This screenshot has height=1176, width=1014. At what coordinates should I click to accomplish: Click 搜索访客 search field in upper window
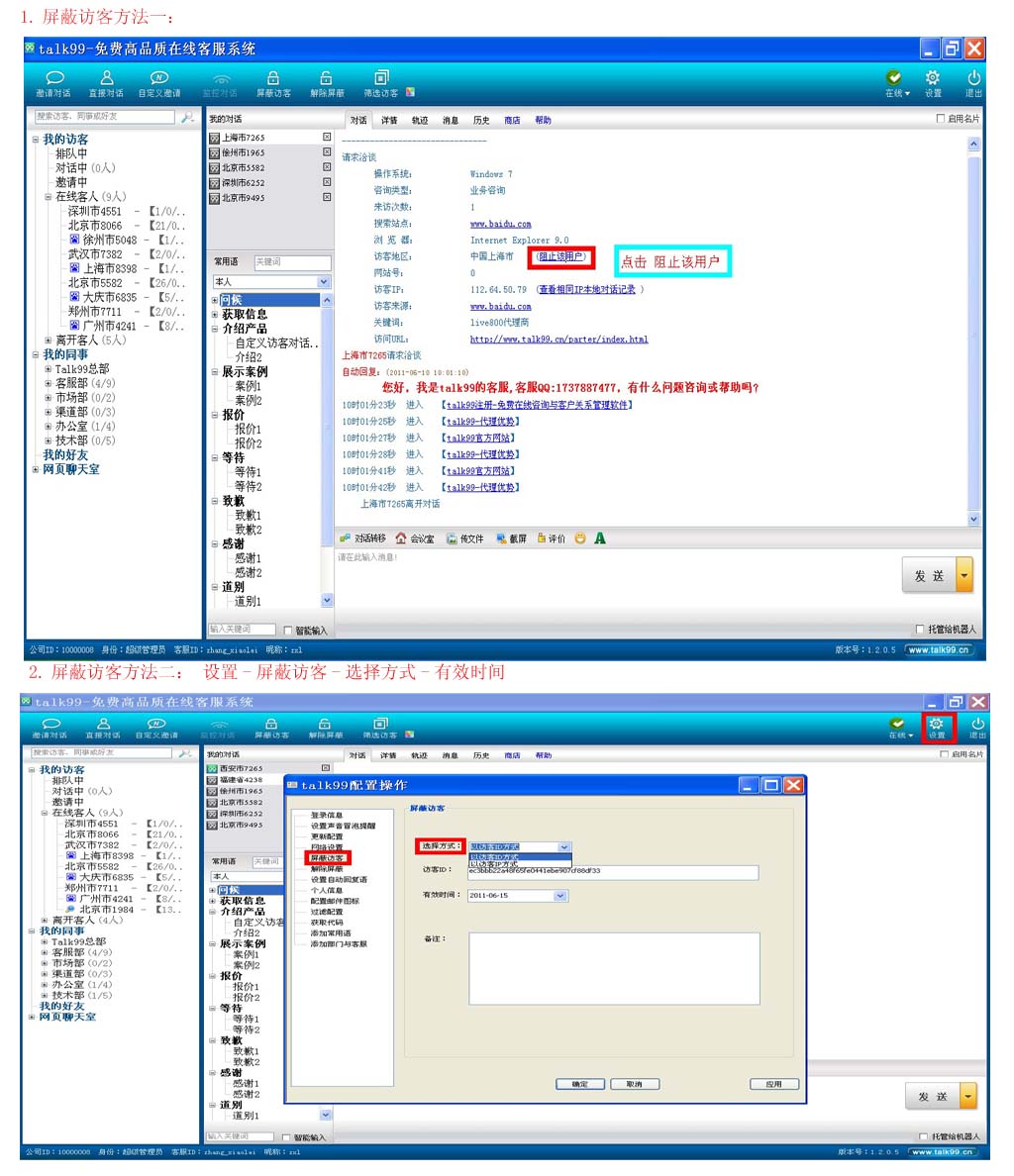click(104, 117)
